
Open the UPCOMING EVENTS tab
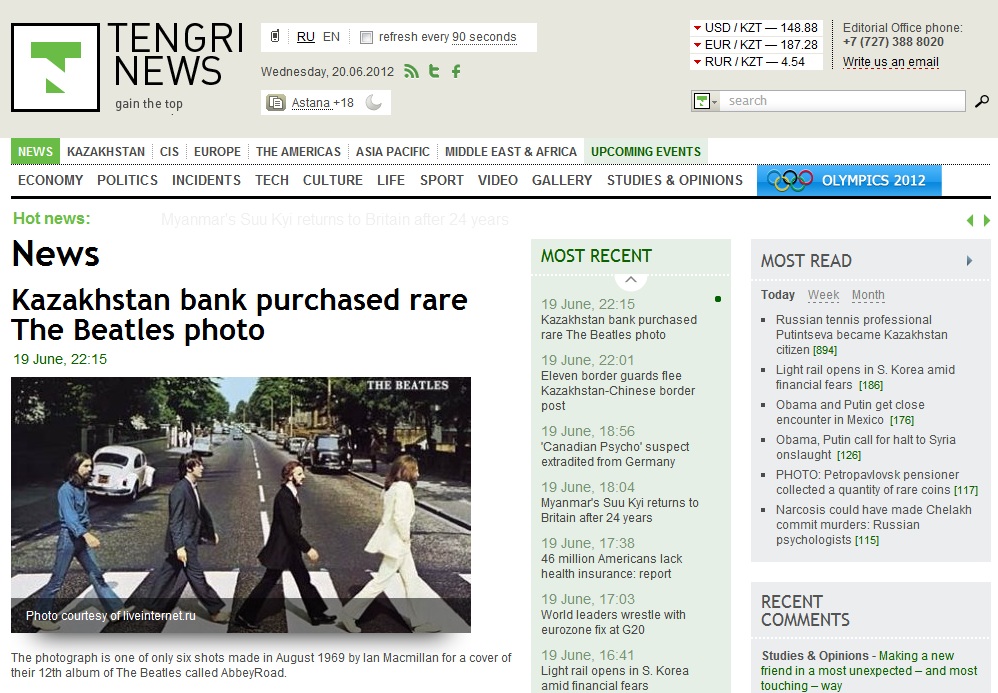coord(645,151)
